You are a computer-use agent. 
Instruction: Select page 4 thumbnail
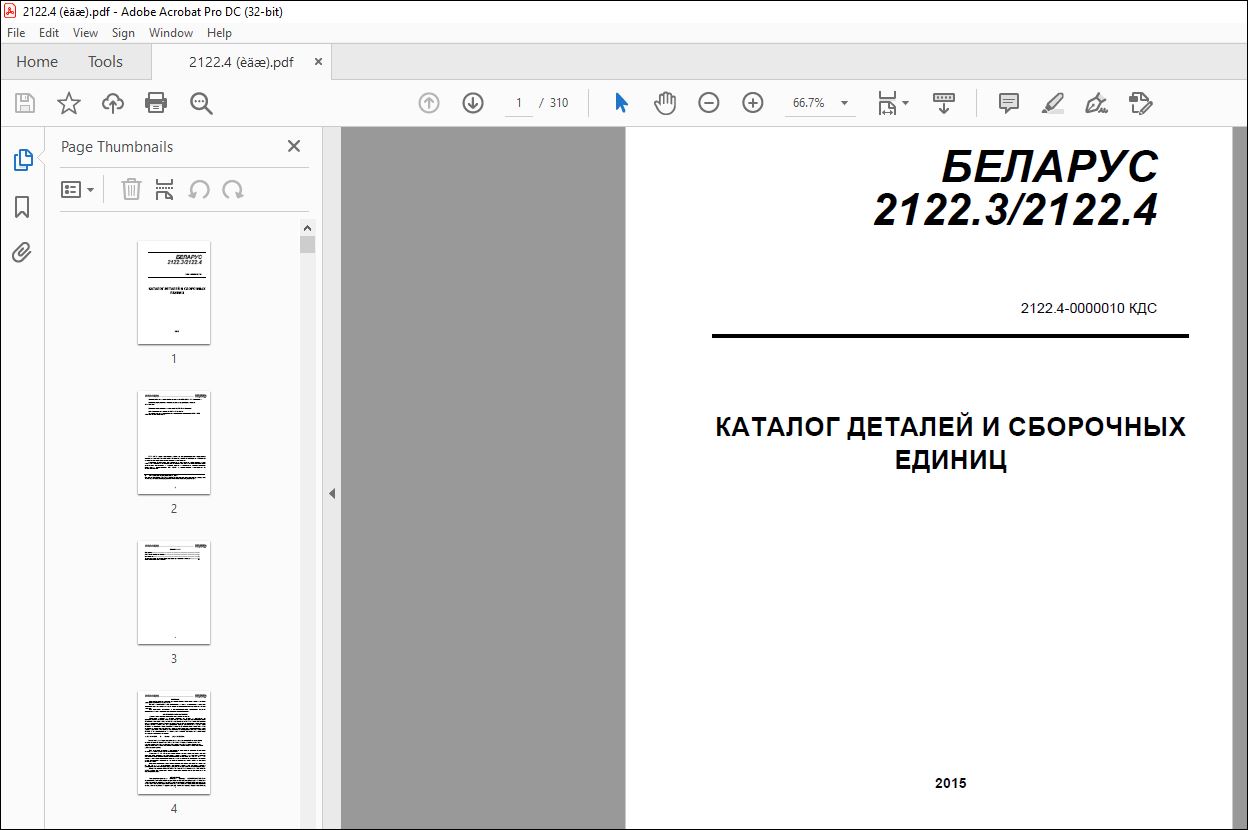click(174, 742)
